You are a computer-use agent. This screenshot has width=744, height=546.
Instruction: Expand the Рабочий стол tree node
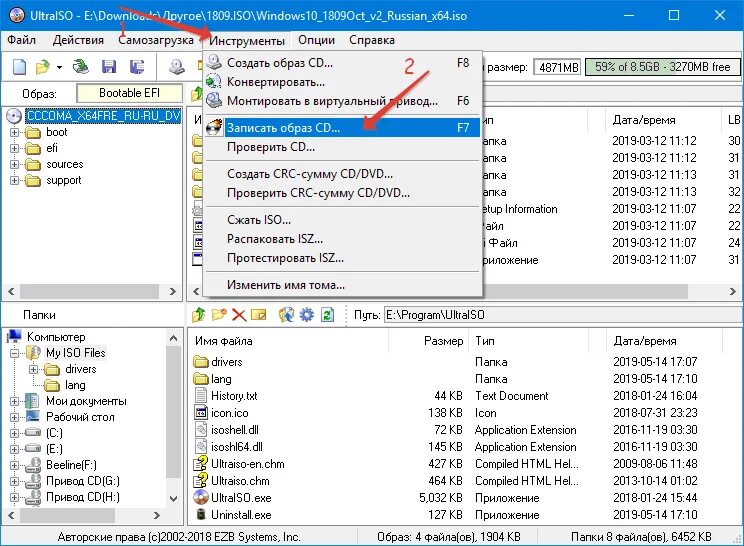pyautogui.click(x=14, y=417)
